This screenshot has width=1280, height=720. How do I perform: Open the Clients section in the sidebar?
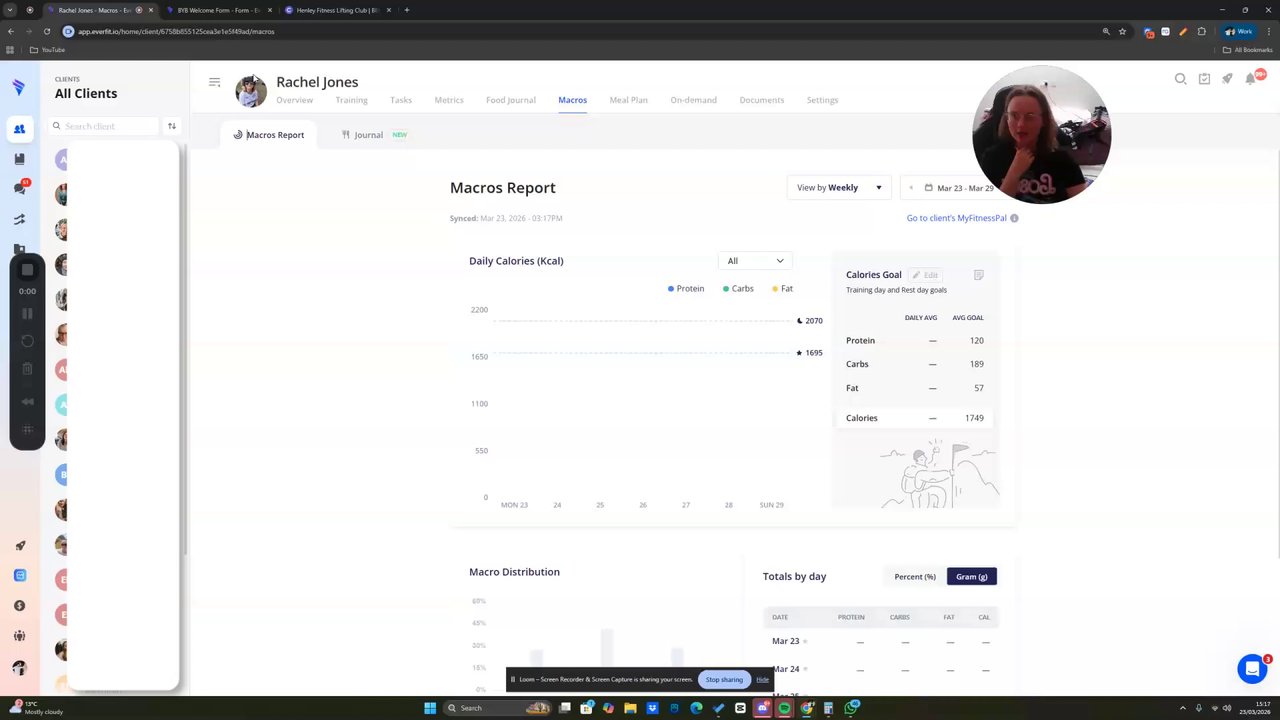click(x=19, y=128)
